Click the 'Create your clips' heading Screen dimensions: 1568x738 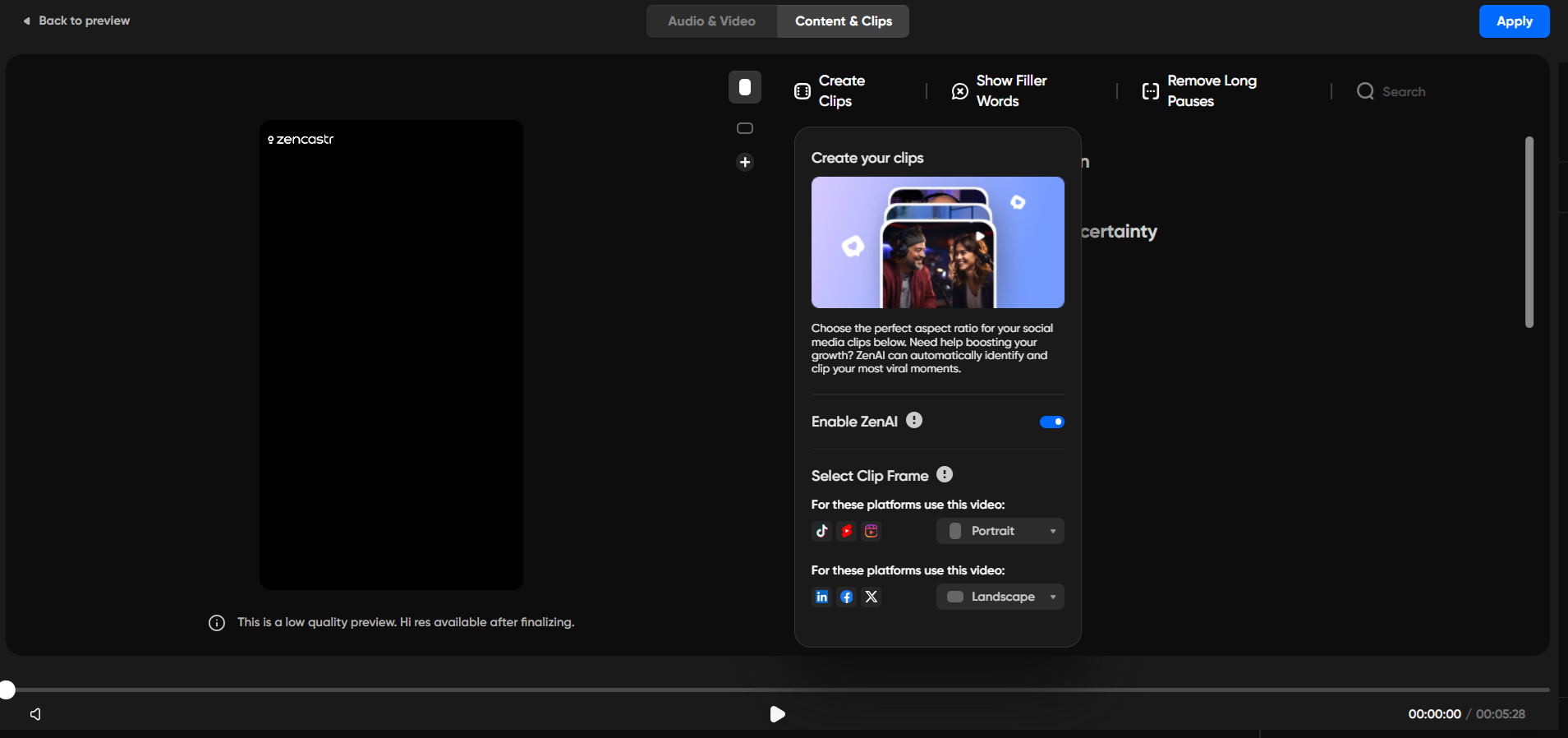(x=867, y=158)
